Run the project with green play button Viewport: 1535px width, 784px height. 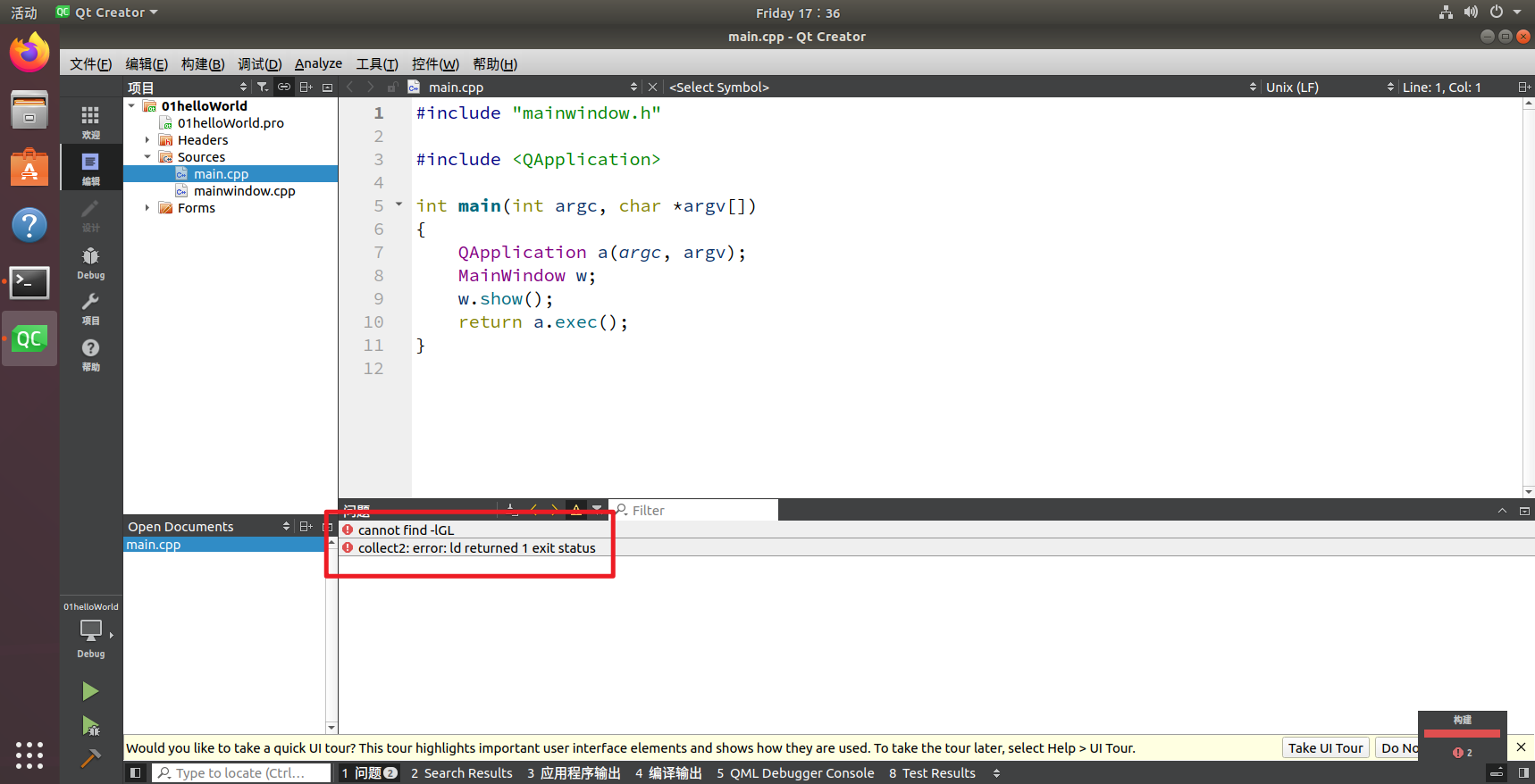90,691
